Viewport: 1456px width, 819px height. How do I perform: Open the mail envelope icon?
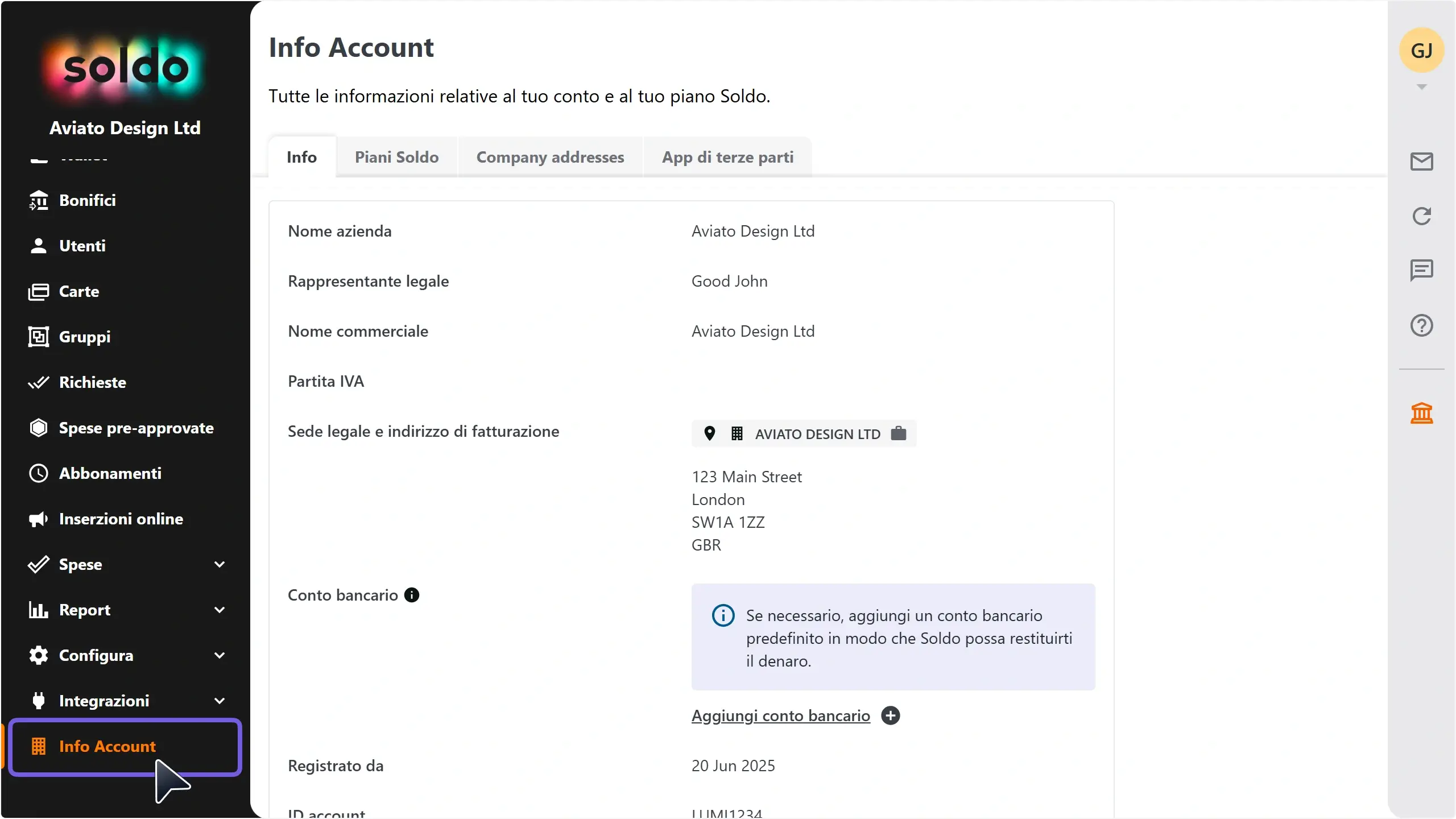point(1421,162)
